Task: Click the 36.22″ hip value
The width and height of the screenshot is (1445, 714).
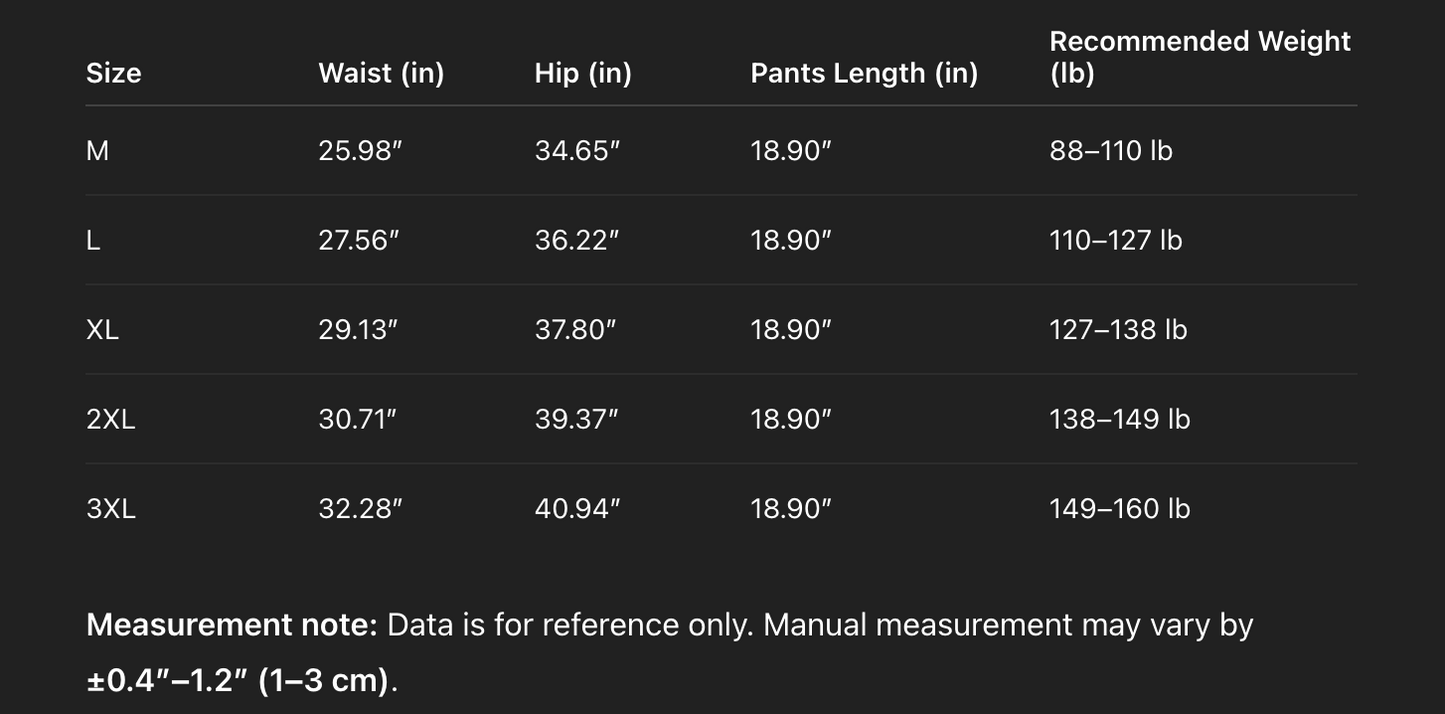Action: 577,241
